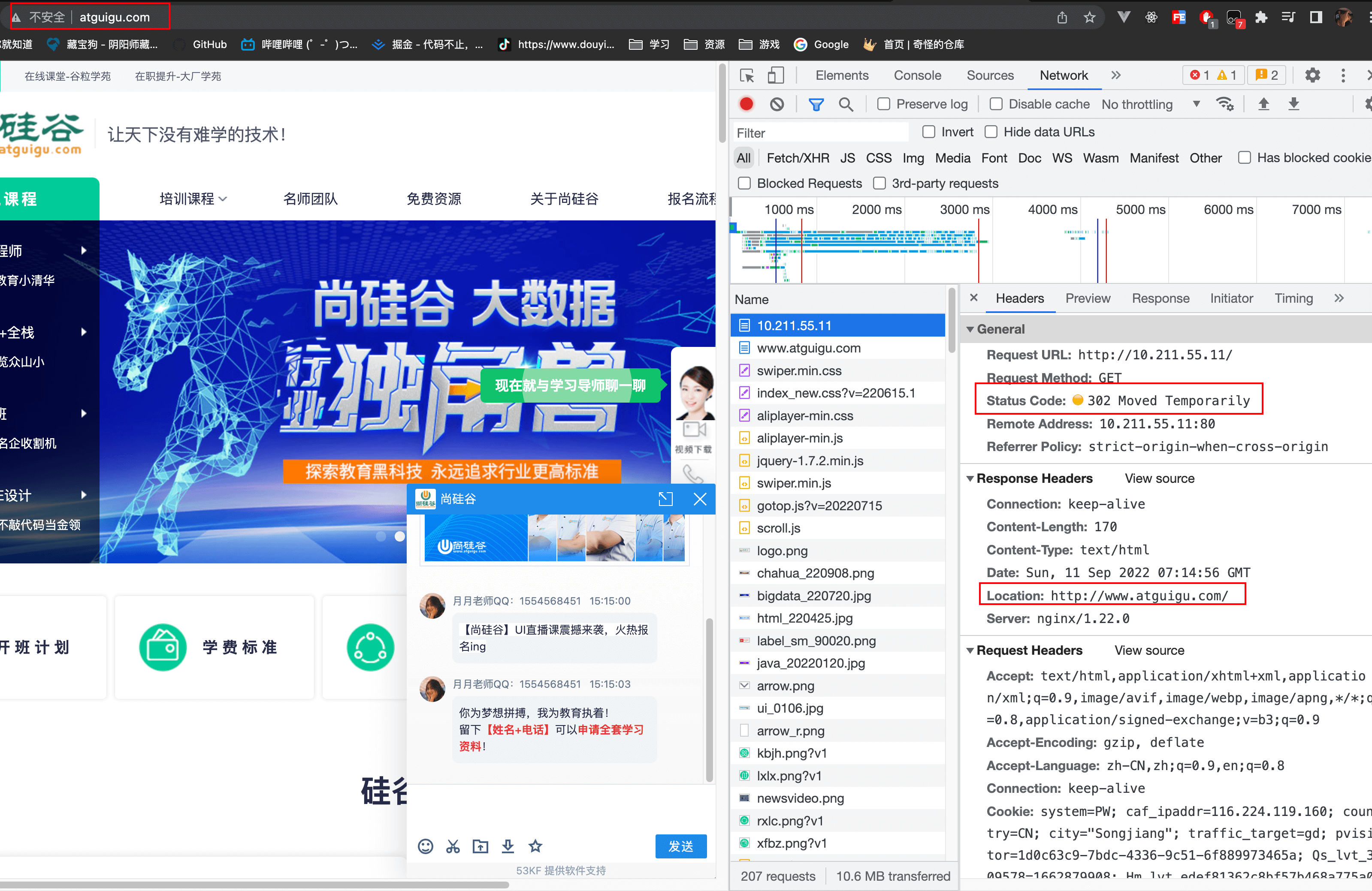The height and width of the screenshot is (891, 1372).
Task: Enable Disable cache checkbox
Action: (x=996, y=104)
